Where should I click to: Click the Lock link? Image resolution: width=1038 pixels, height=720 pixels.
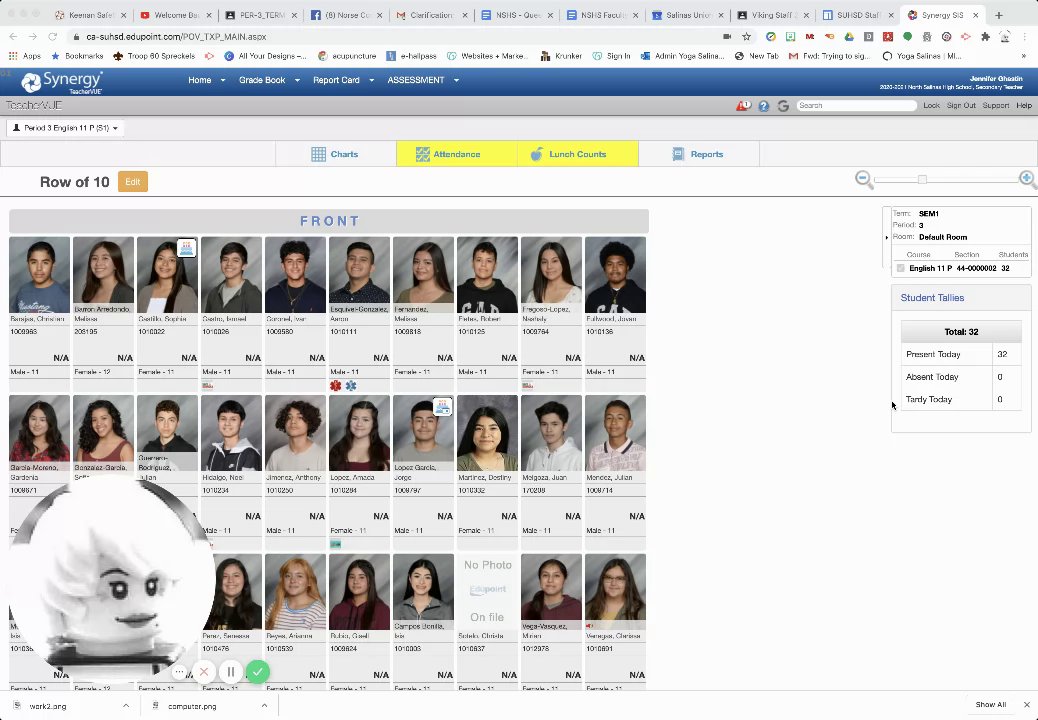(x=931, y=106)
